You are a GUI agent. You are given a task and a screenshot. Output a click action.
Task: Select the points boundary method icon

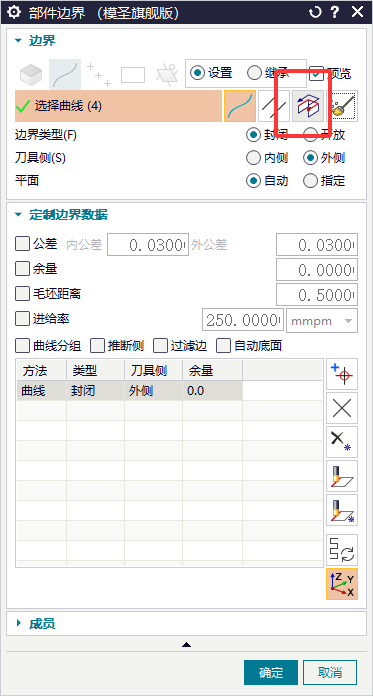click(99, 75)
